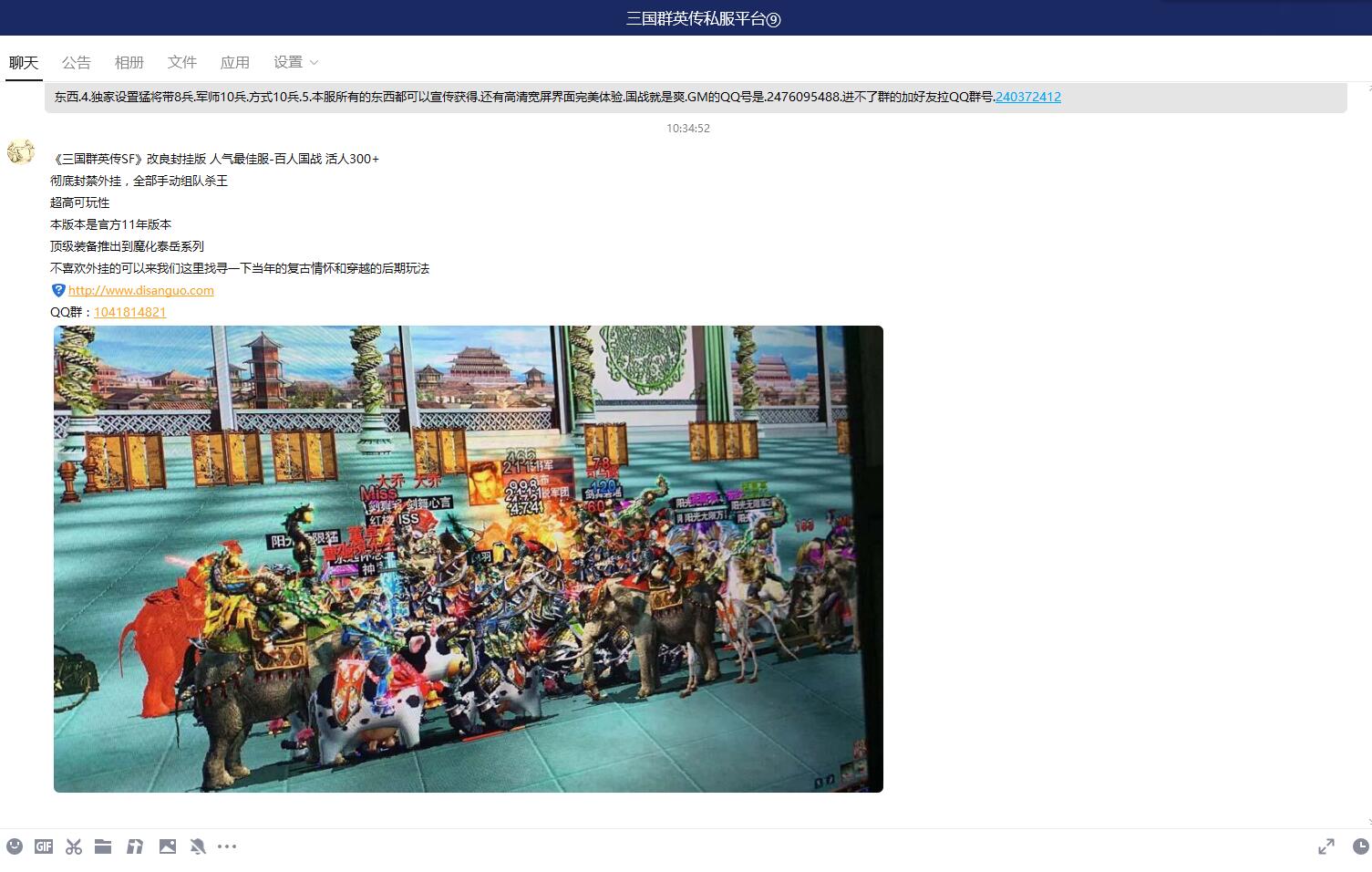This screenshot has width=1372, height=872.
Task: Insert a picture using the image icon
Action: click(168, 846)
